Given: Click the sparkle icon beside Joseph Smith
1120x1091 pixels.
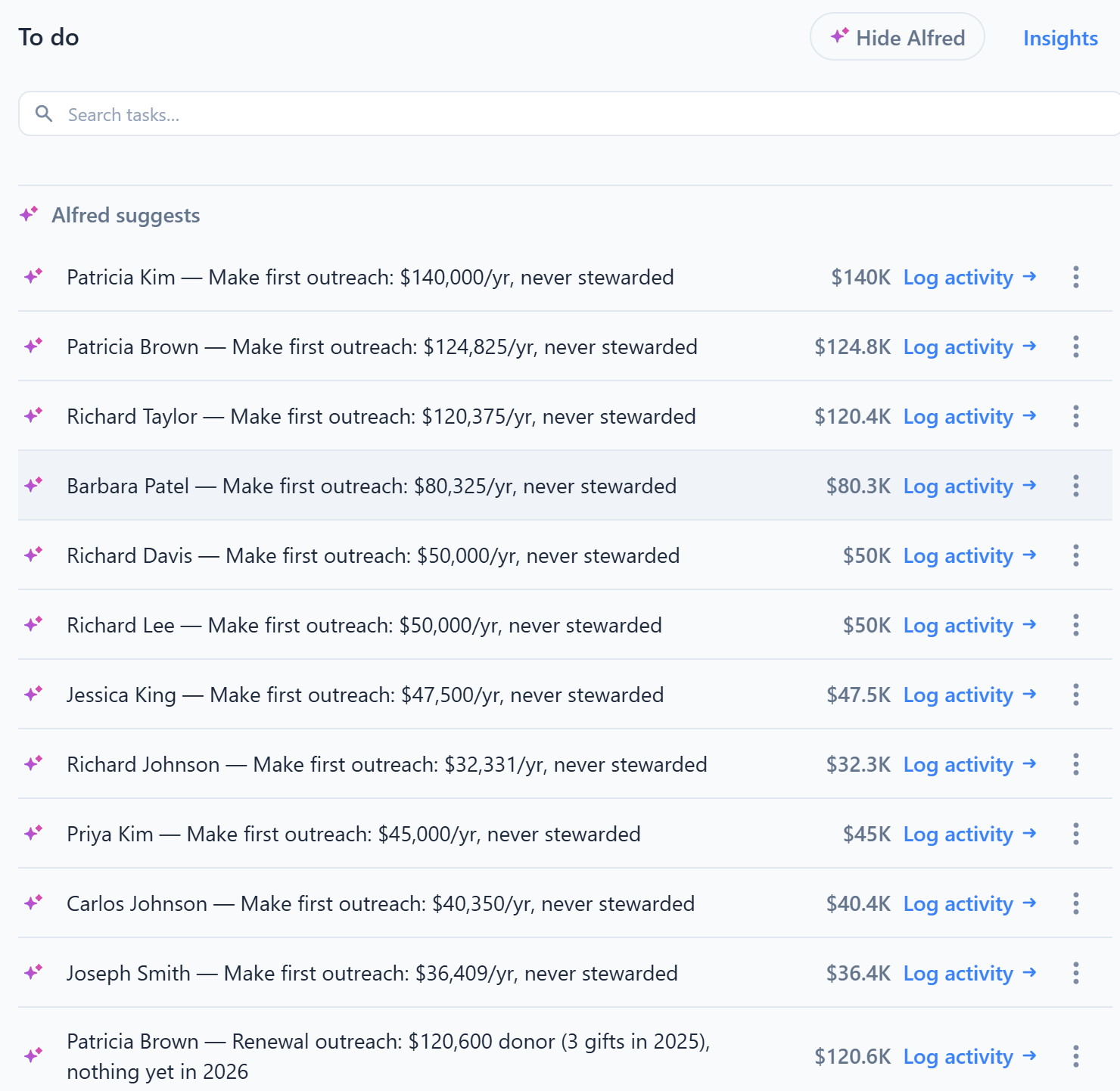Looking at the screenshot, I should 33,972.
